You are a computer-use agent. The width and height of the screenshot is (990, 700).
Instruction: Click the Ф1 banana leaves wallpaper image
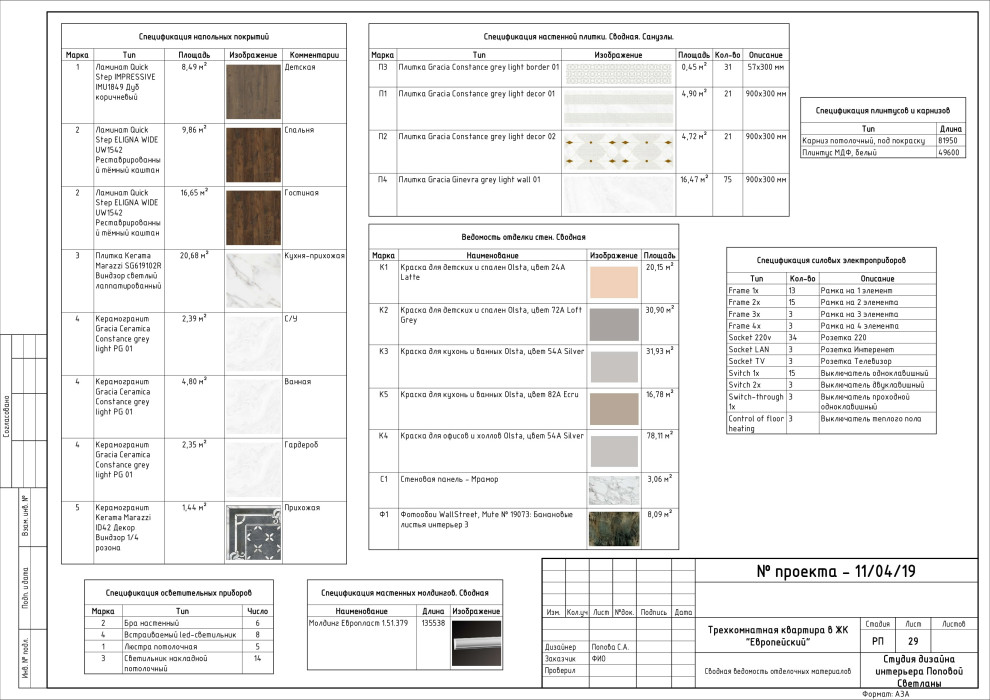pos(613,528)
